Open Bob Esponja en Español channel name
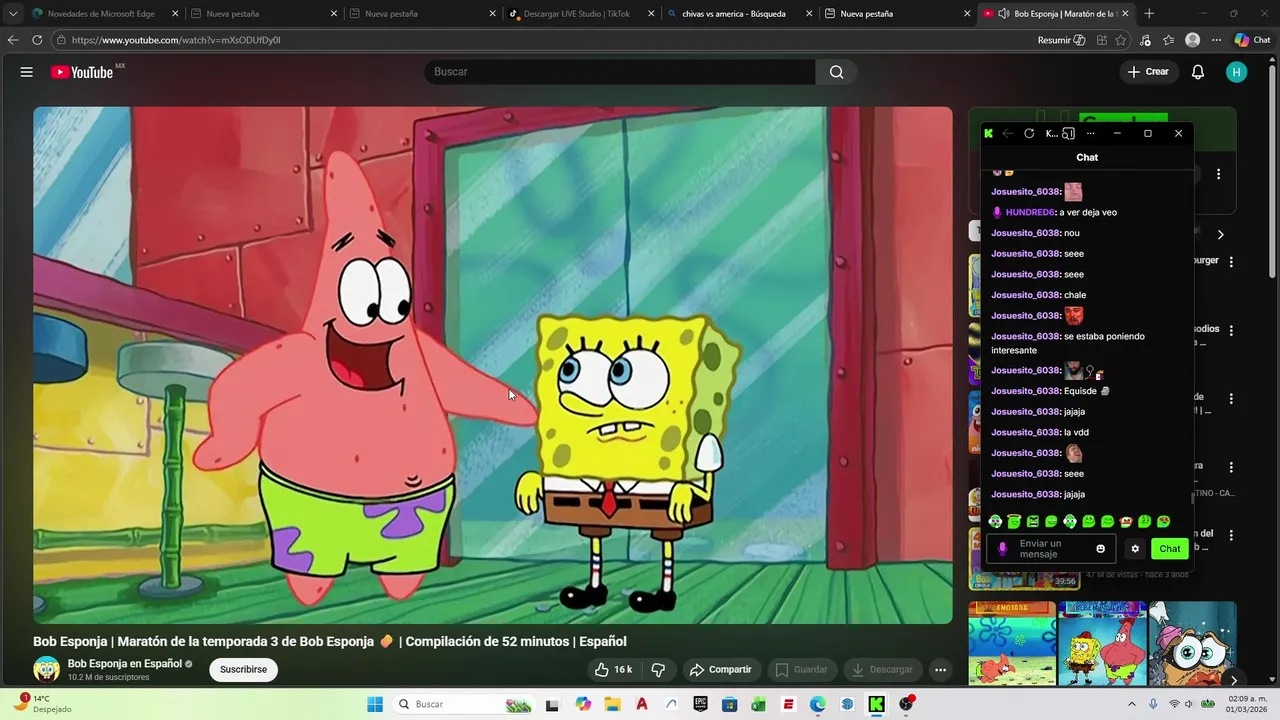Image resolution: width=1280 pixels, height=720 pixels. click(x=124, y=664)
